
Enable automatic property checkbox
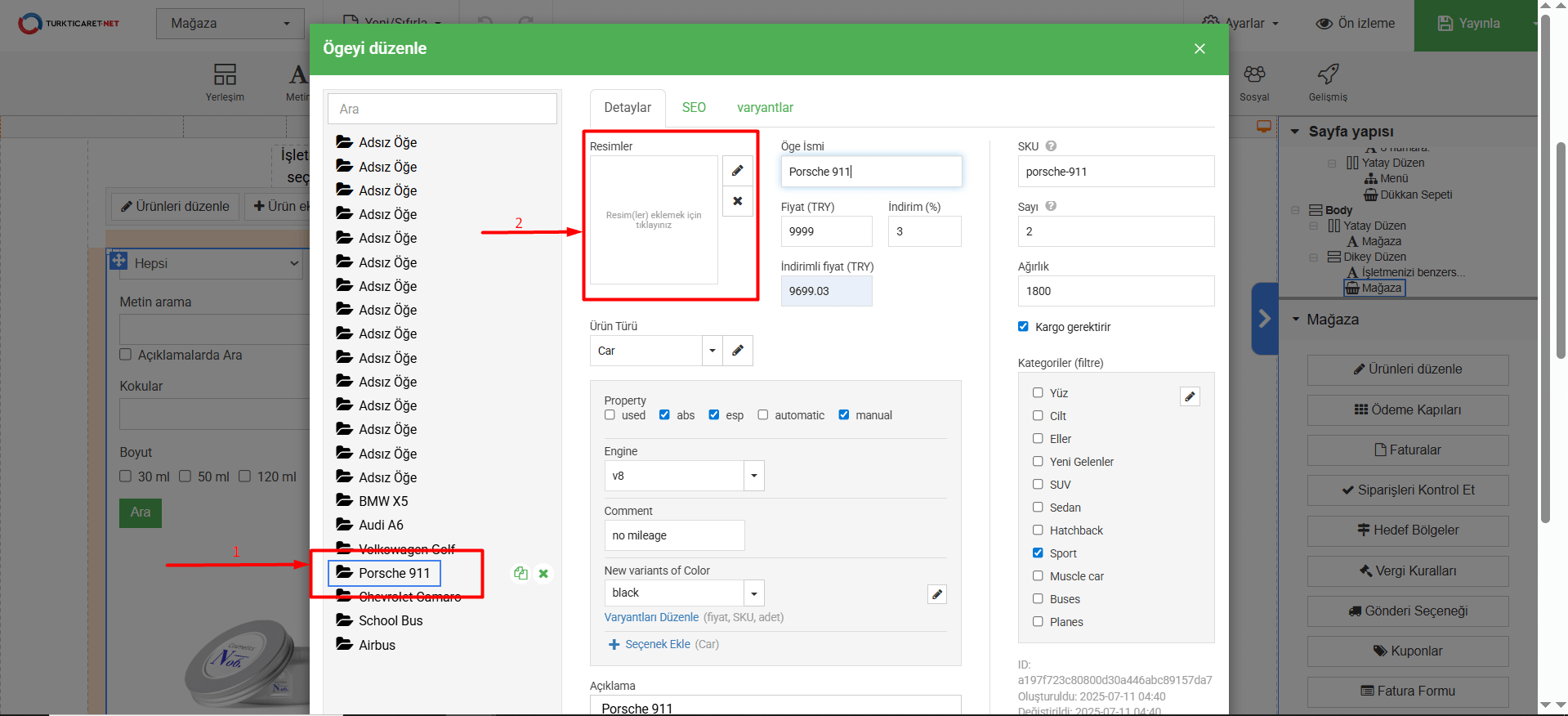[762, 414]
